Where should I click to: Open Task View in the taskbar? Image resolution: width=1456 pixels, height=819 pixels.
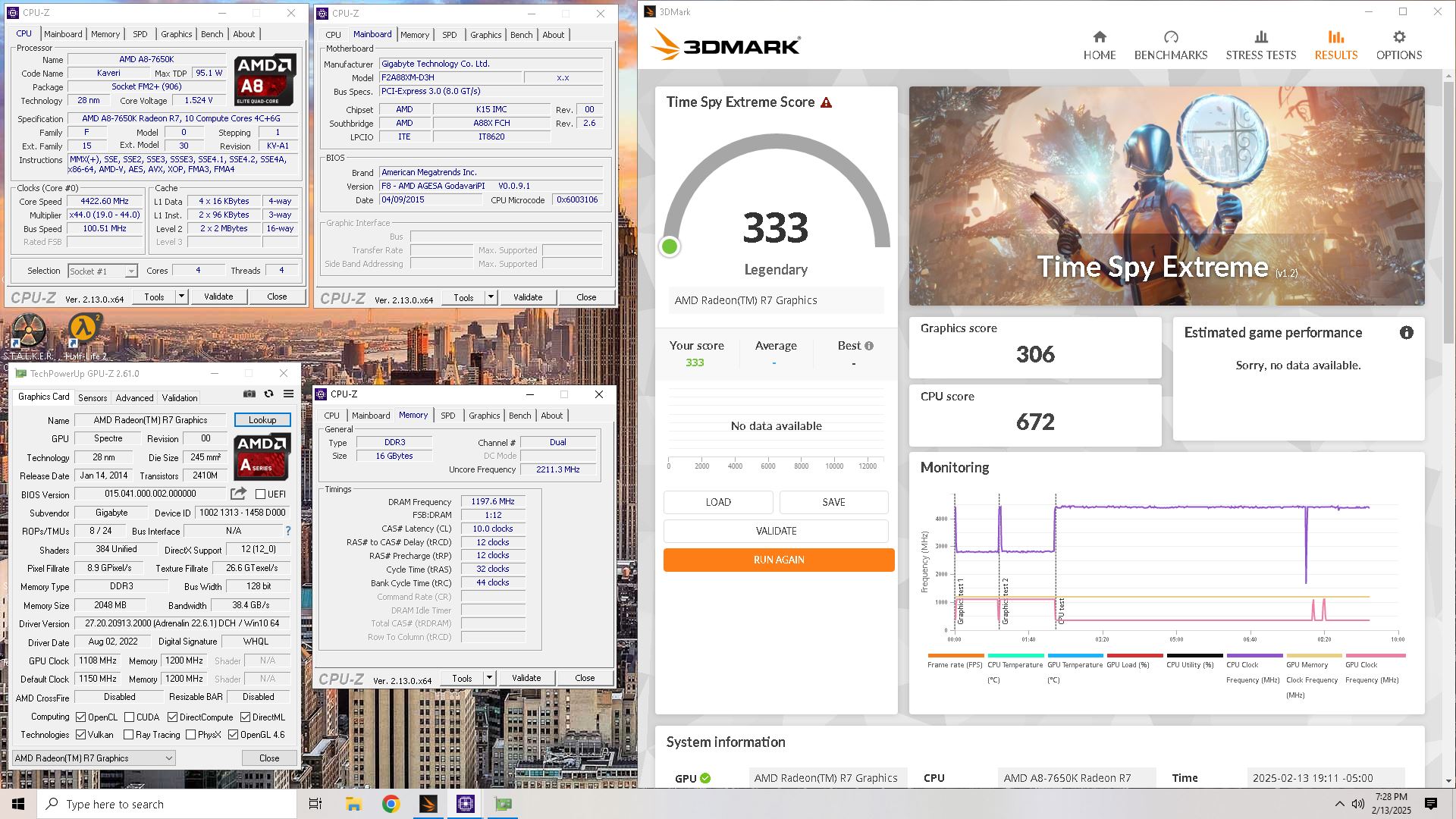315,804
